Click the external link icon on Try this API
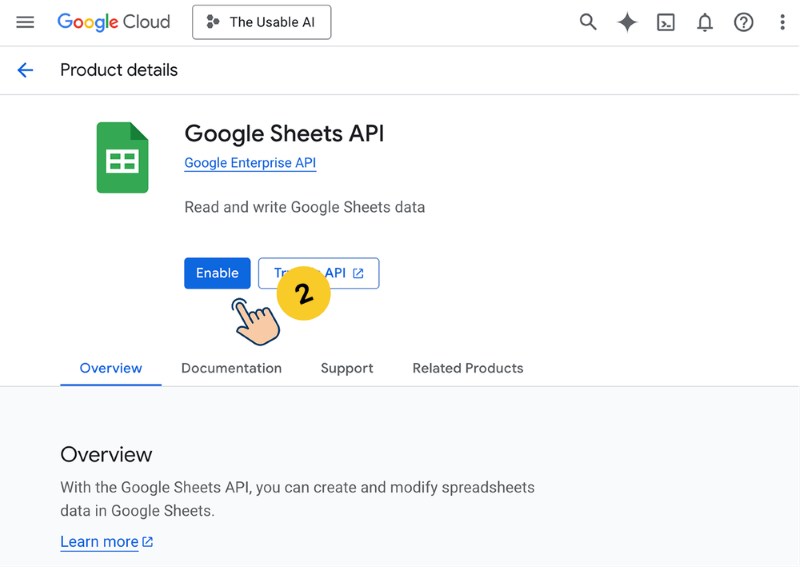This screenshot has height=567, width=800. 358,273
